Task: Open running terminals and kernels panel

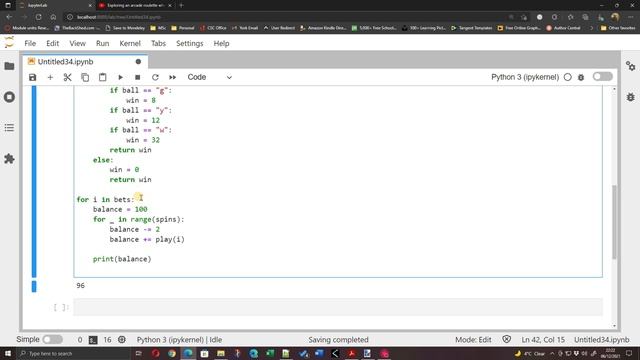Action: pyautogui.click(x=9, y=97)
